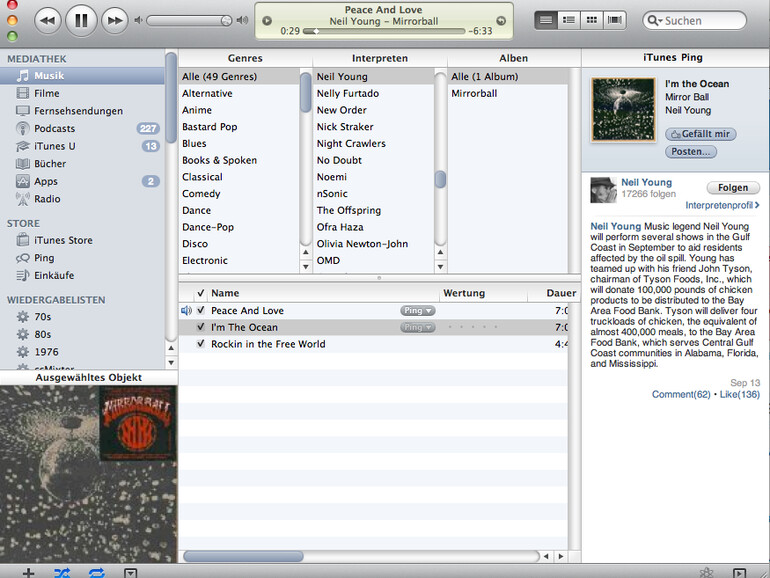This screenshot has height=578, width=770.
Task: Open Ping dropdown for Peace And Love
Action: pyautogui.click(x=417, y=310)
